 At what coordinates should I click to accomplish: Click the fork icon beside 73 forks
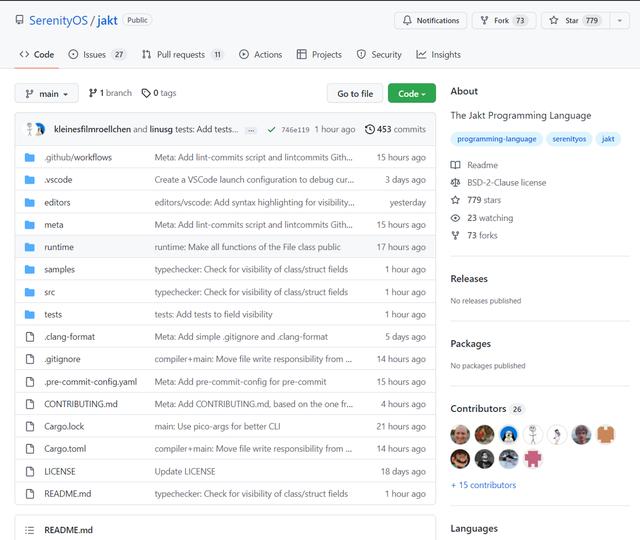[455, 236]
